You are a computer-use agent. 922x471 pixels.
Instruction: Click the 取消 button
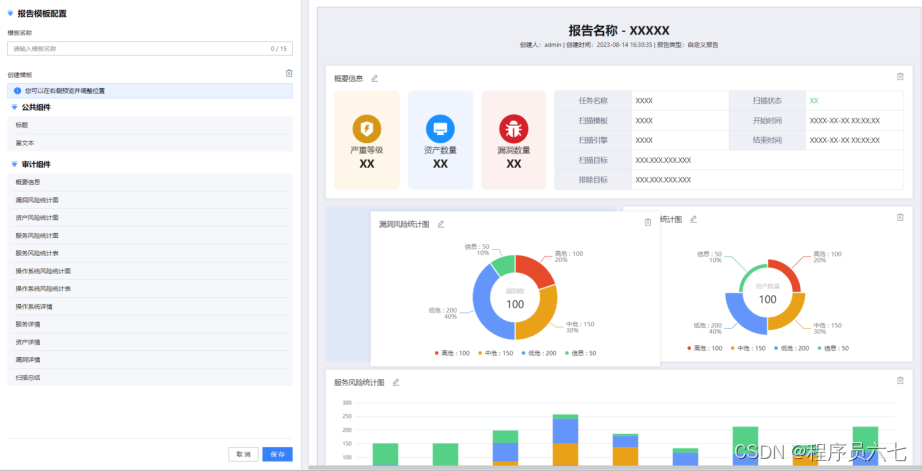pyautogui.click(x=243, y=455)
